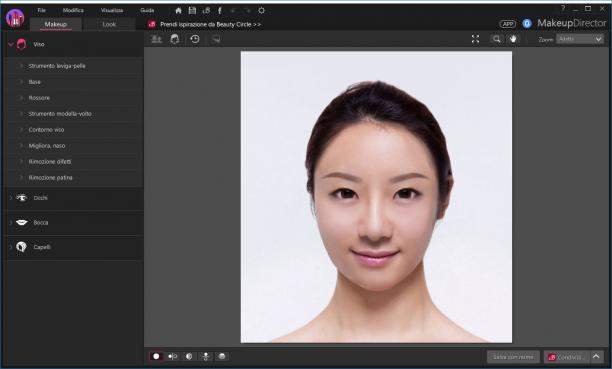Open the Modifica menu
The width and height of the screenshot is (612, 369).
(x=73, y=11)
